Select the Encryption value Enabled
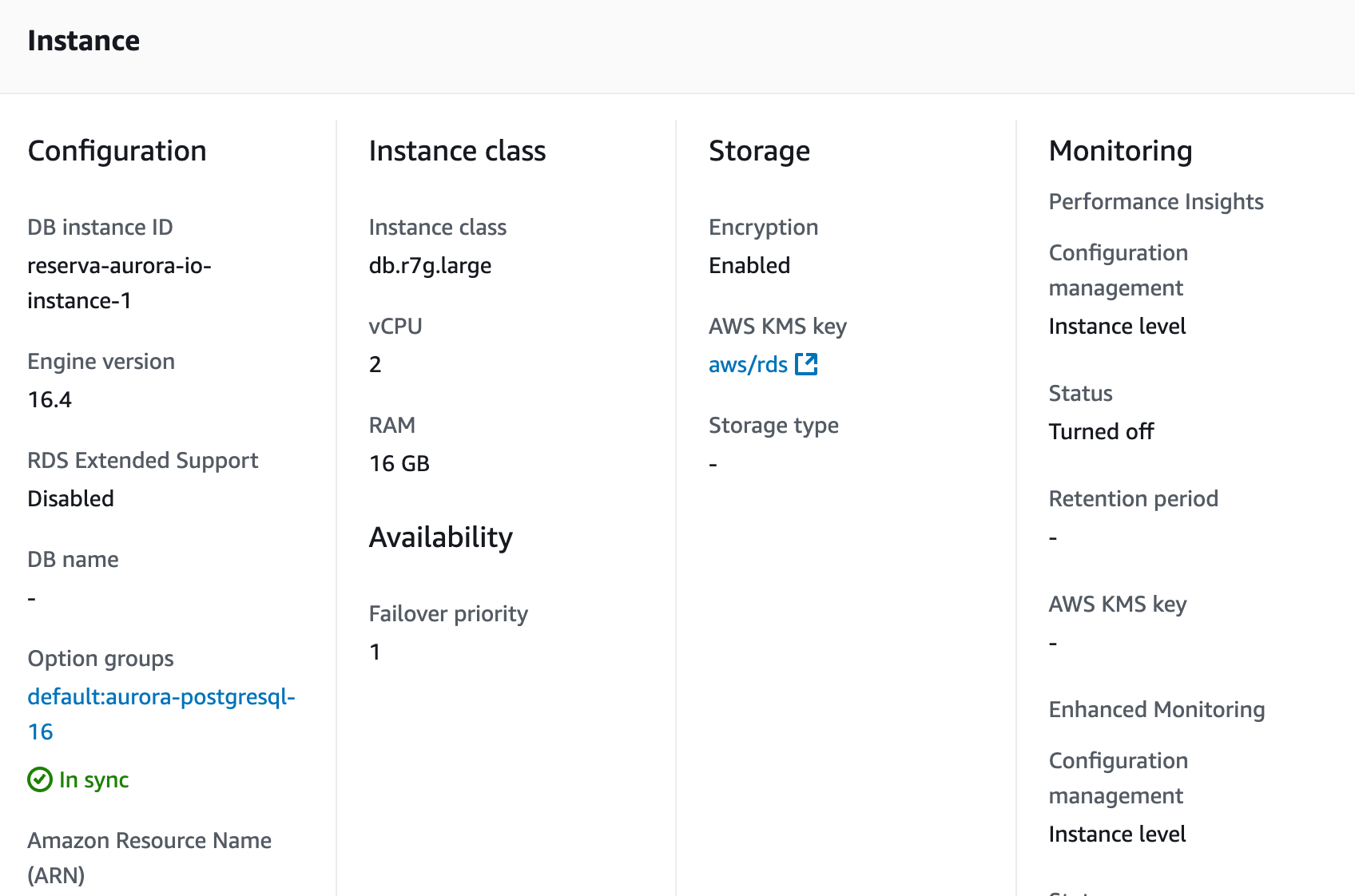The image size is (1355, 896). tap(749, 265)
